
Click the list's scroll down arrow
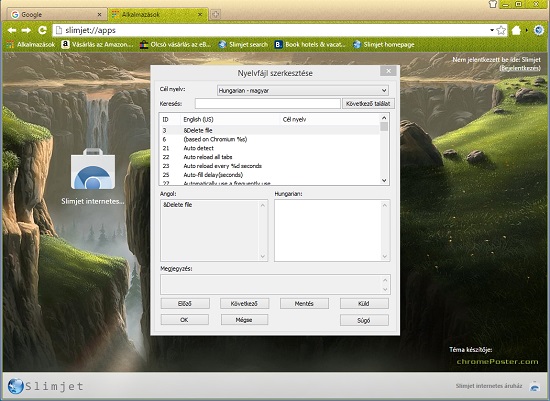(384, 180)
